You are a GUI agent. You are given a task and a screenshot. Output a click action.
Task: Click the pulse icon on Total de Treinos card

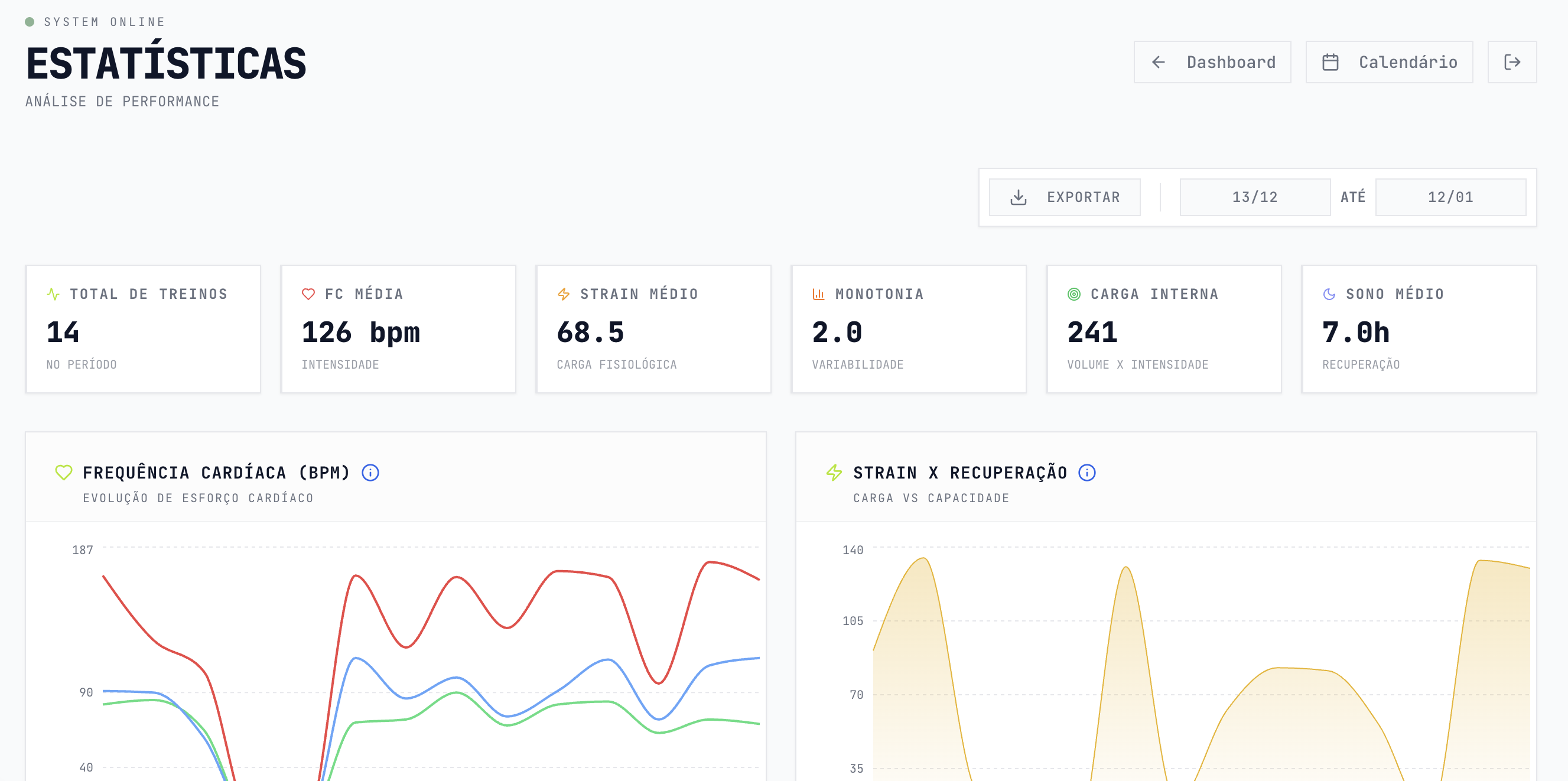(x=53, y=294)
